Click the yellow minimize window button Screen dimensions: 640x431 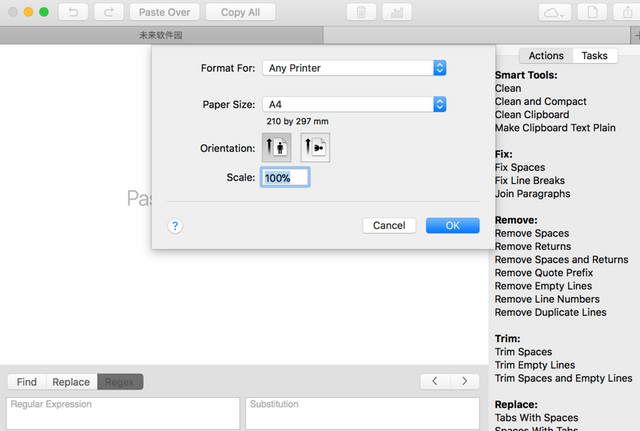(28, 12)
